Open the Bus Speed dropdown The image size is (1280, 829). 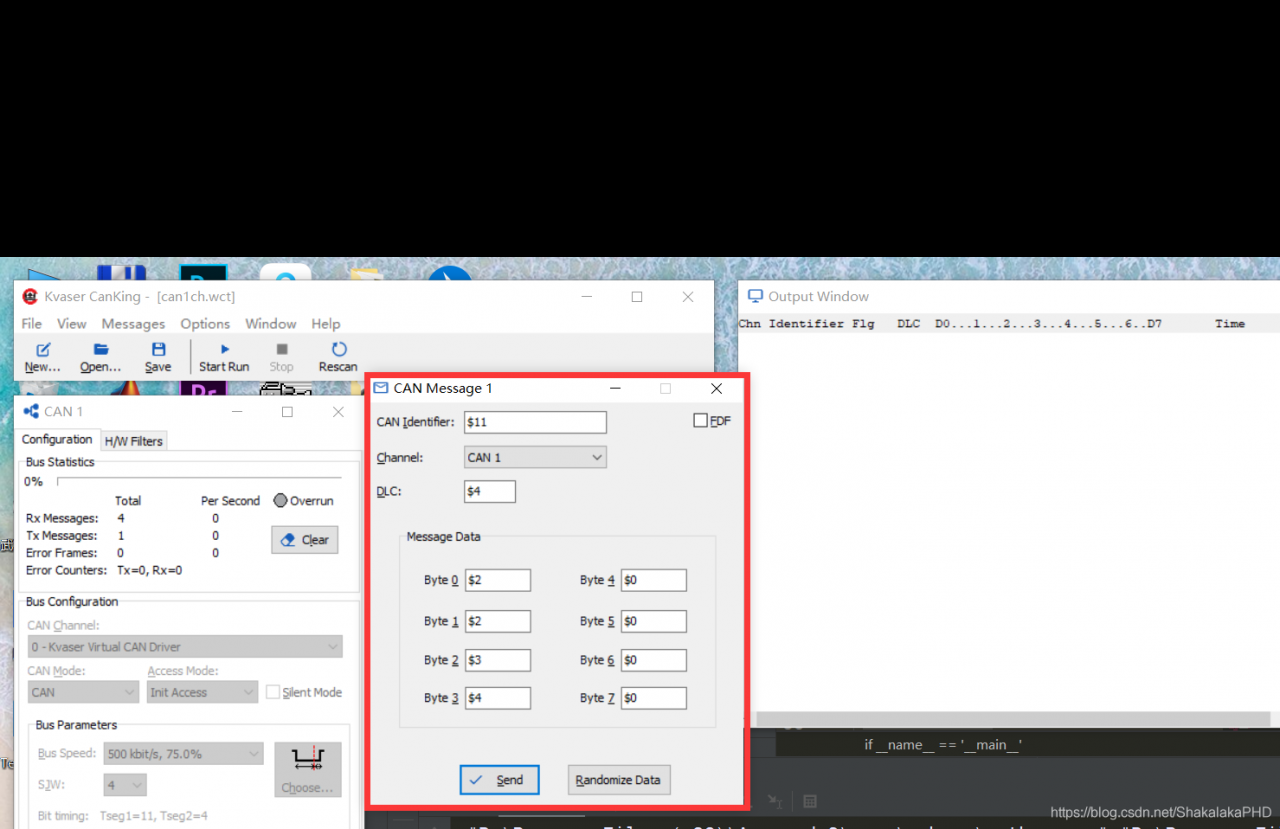click(x=183, y=753)
